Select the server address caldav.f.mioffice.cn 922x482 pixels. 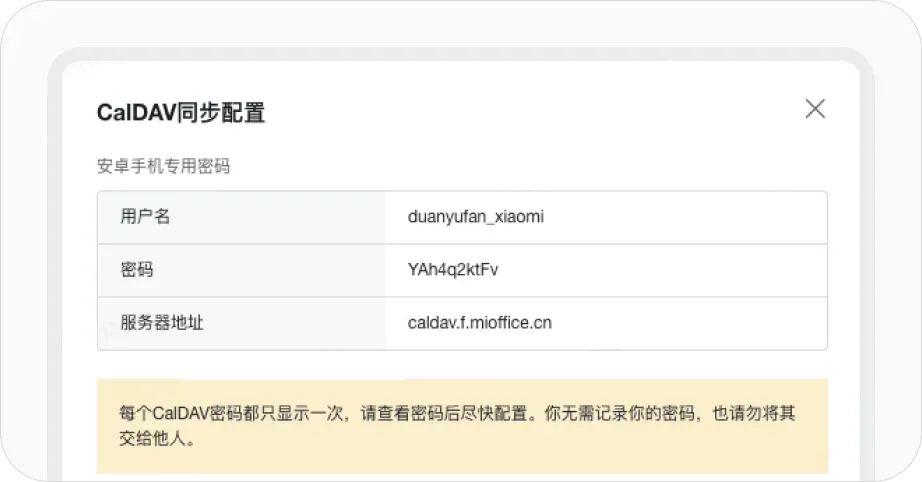tap(480, 323)
